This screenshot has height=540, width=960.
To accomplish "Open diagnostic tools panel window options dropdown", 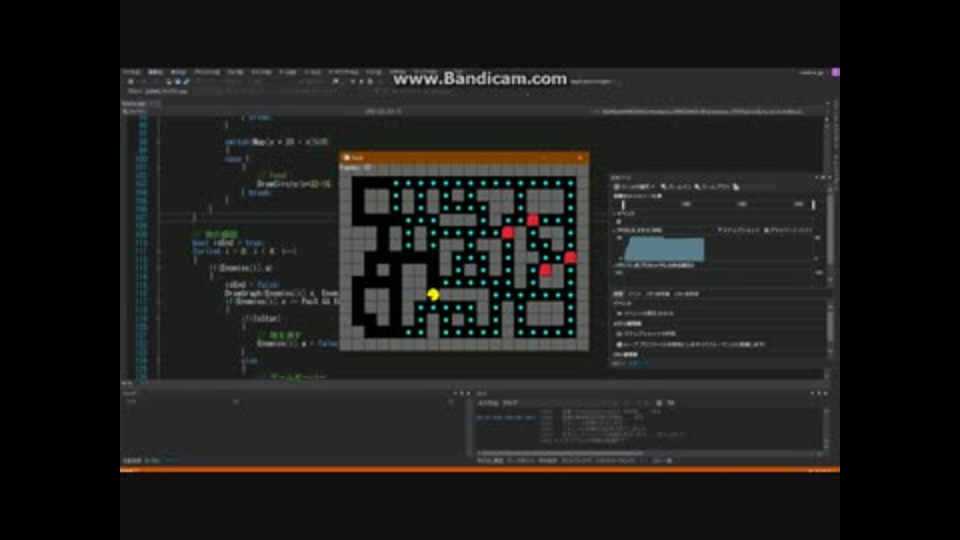I will (817, 178).
